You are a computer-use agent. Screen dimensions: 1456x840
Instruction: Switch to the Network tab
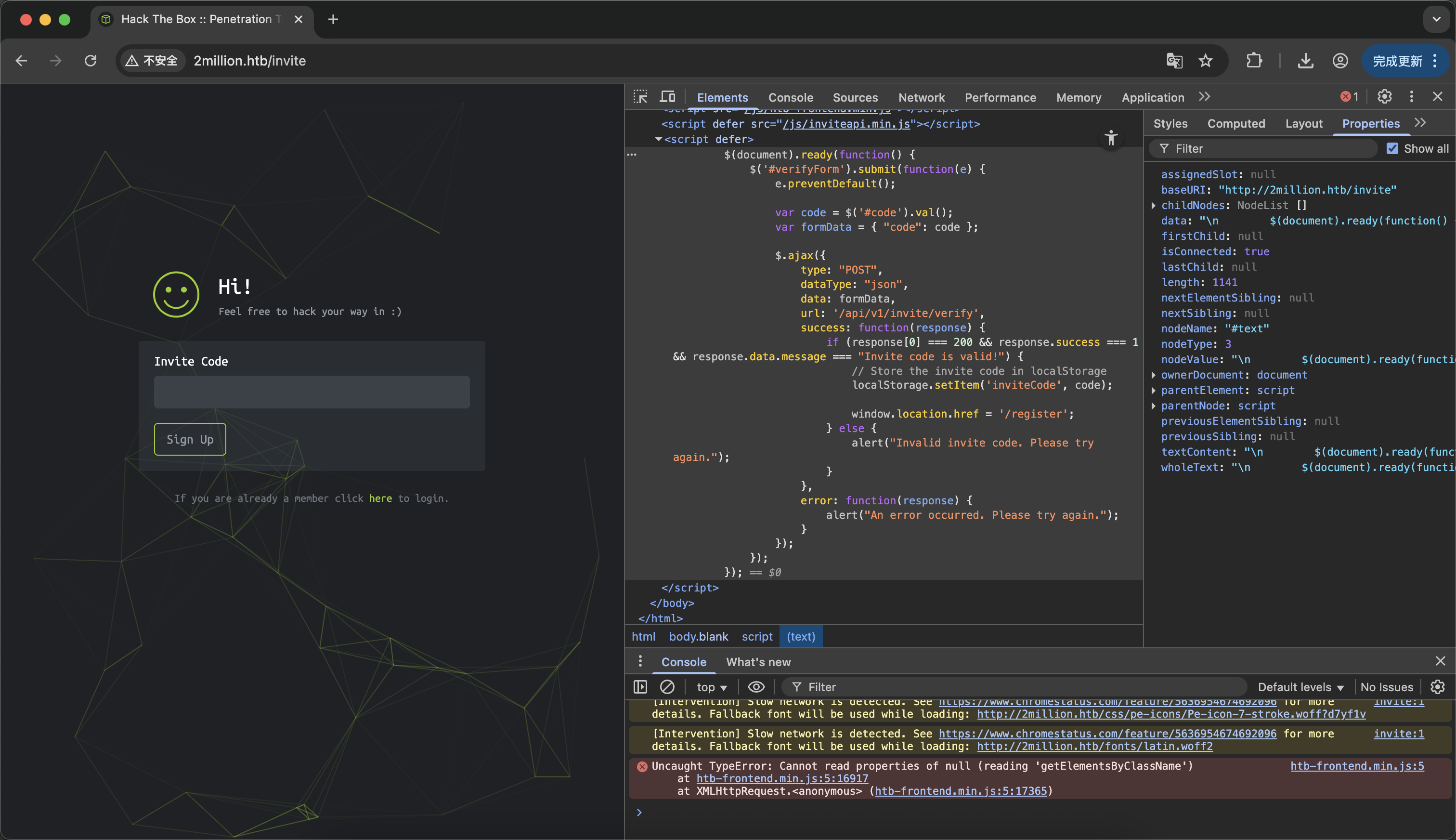pos(921,97)
